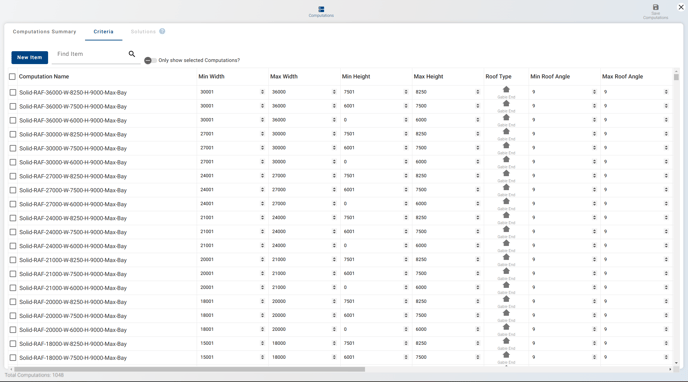Image resolution: width=688 pixels, height=382 pixels.
Task: Adjust Min Width stepper for Solid-RAF-24000-W-6000-H-9000-Max-Bay
Action: click(x=262, y=246)
